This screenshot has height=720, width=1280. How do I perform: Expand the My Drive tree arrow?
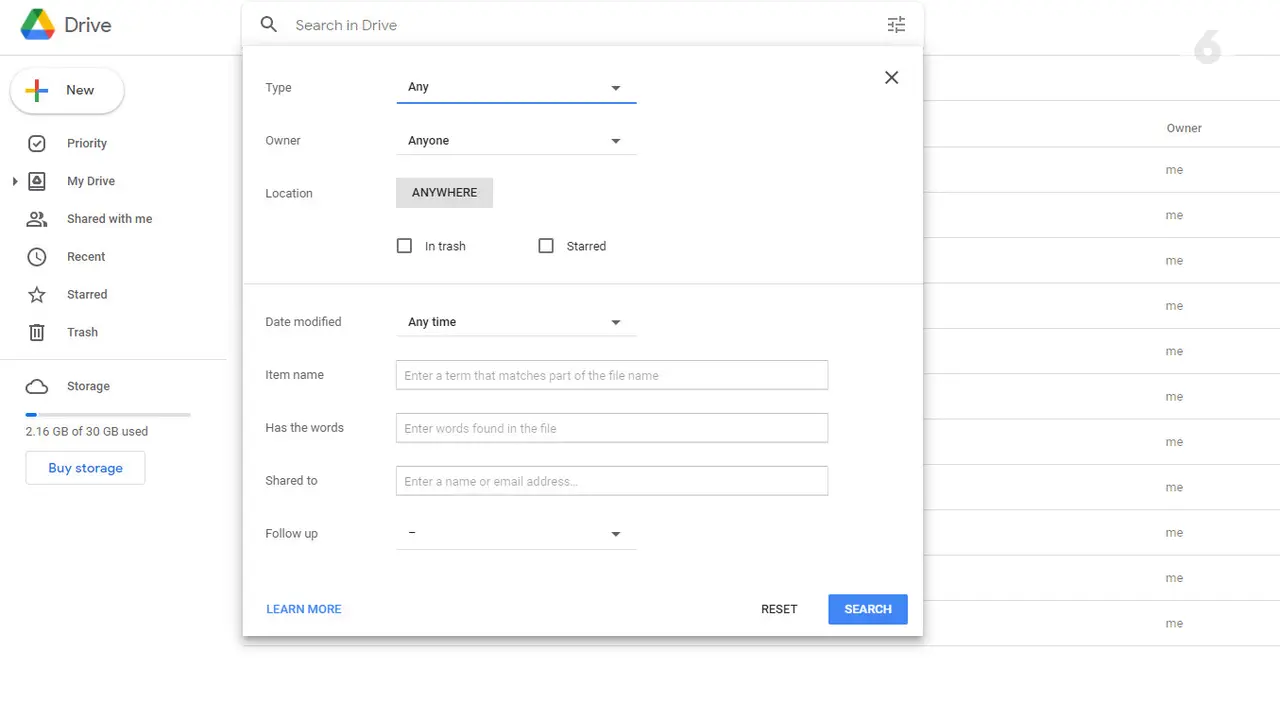(x=15, y=181)
